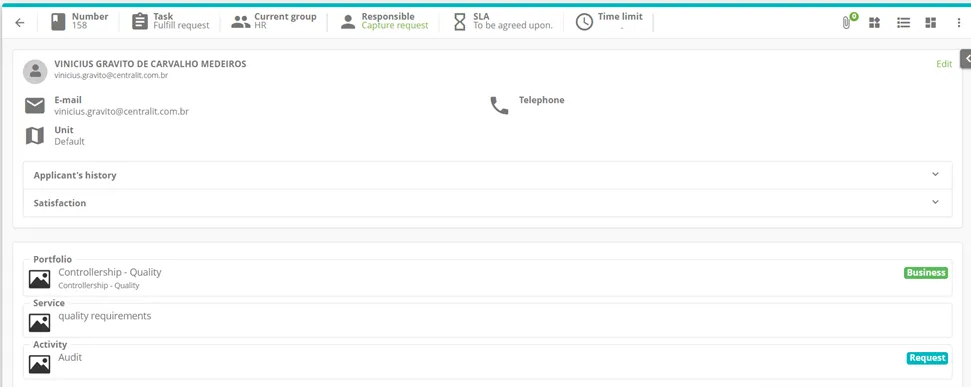
Task: Open the widgets grid icon in top bar
Action: pos(874,23)
